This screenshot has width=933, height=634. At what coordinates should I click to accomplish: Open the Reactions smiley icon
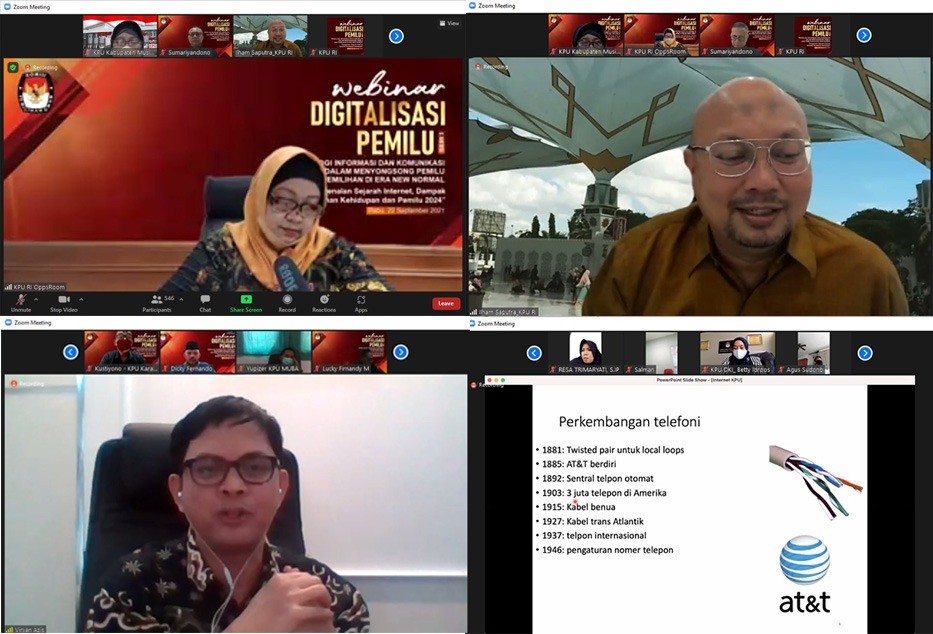click(324, 300)
